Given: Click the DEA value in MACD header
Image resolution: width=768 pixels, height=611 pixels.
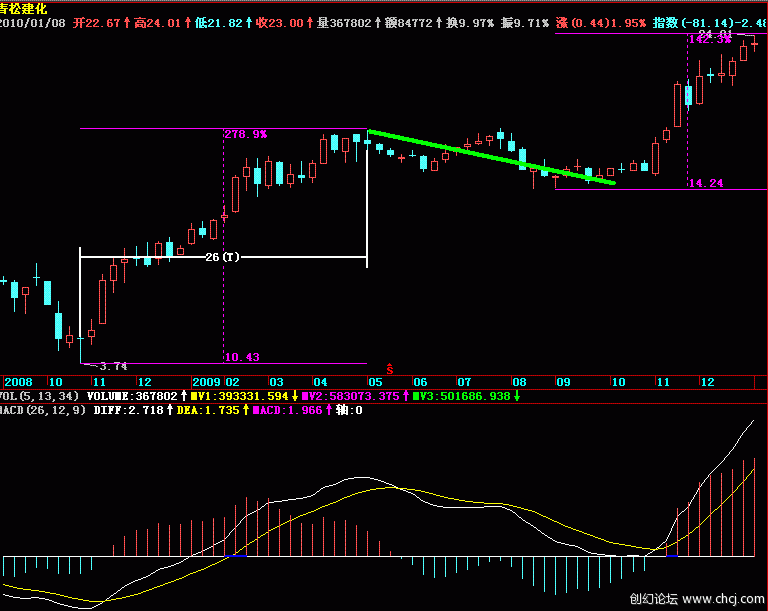Looking at the screenshot, I should pyautogui.click(x=214, y=410).
